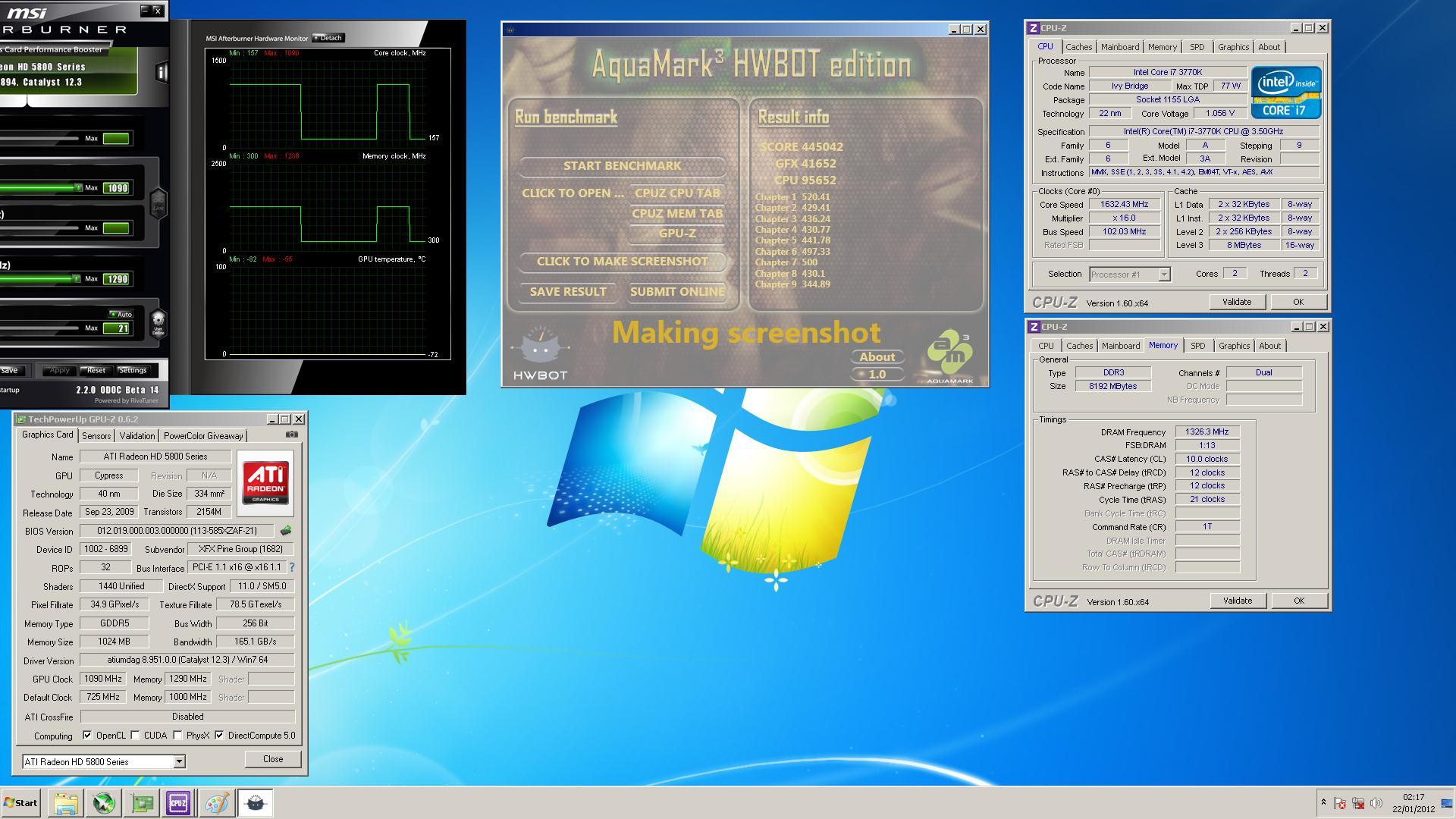The width and height of the screenshot is (1456, 819).
Task: Open the Paint taskbar icon
Action: point(217,803)
